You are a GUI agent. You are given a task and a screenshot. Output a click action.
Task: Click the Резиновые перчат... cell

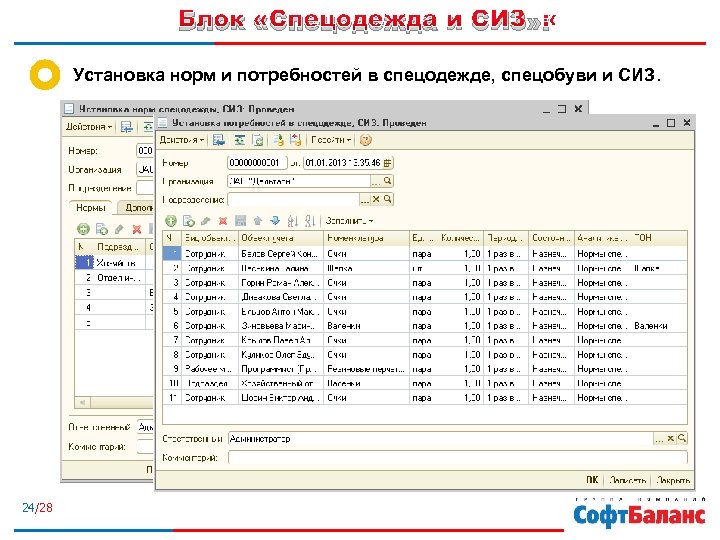point(366,369)
